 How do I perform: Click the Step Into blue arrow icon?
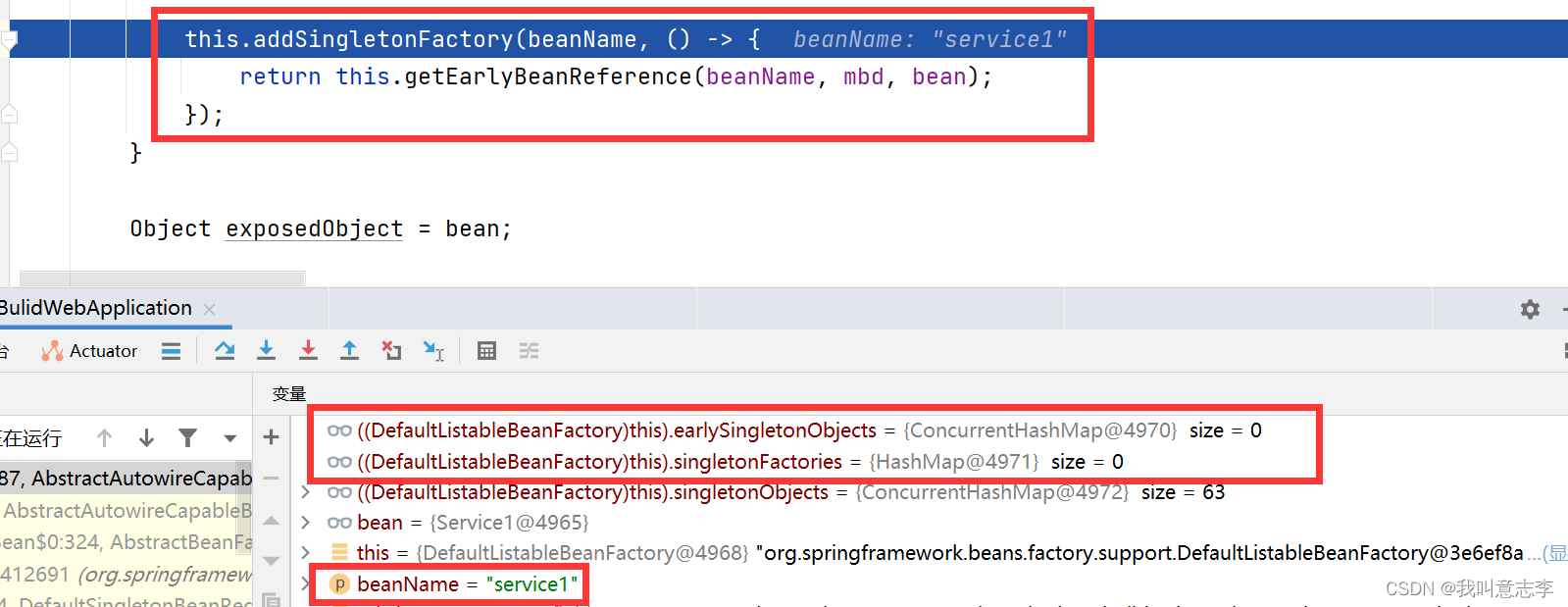click(266, 350)
